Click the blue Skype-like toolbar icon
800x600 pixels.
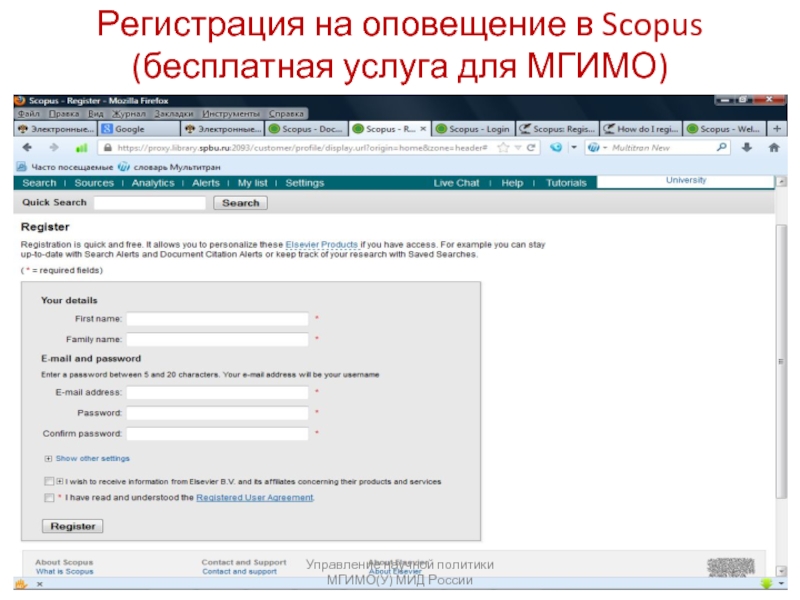tap(556, 147)
